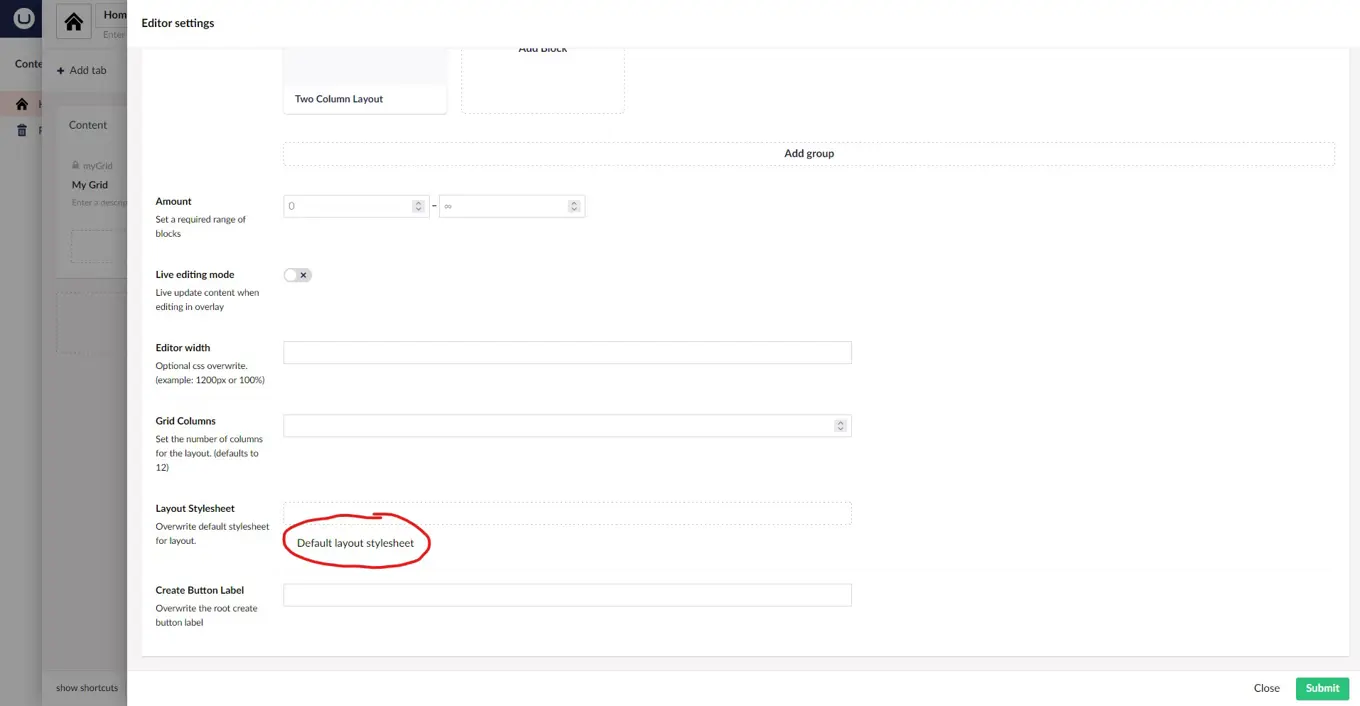
Task: Open the Recycle Bin trash icon
Action: click(x=22, y=130)
